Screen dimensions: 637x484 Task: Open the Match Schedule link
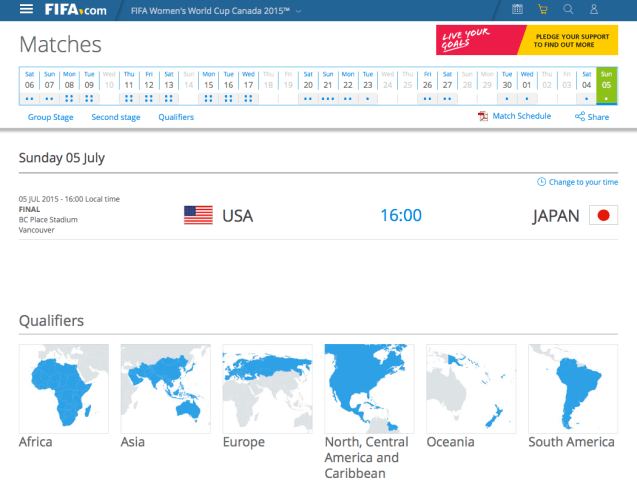coord(522,116)
